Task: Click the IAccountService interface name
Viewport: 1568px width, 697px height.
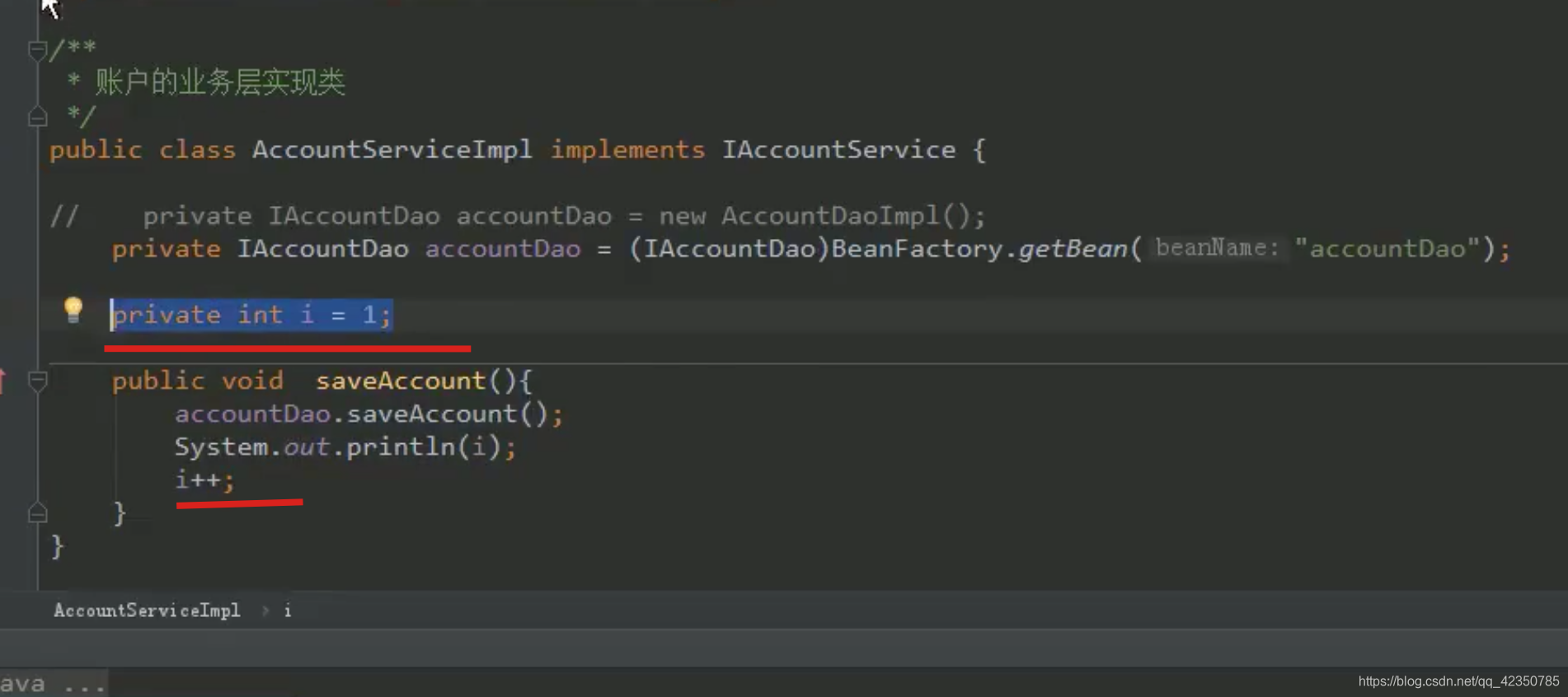Action: (838, 150)
